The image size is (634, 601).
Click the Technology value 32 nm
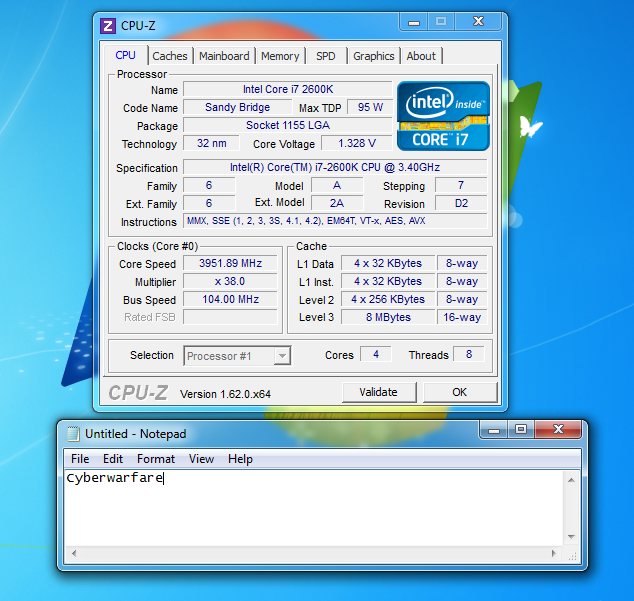pyautogui.click(x=211, y=143)
